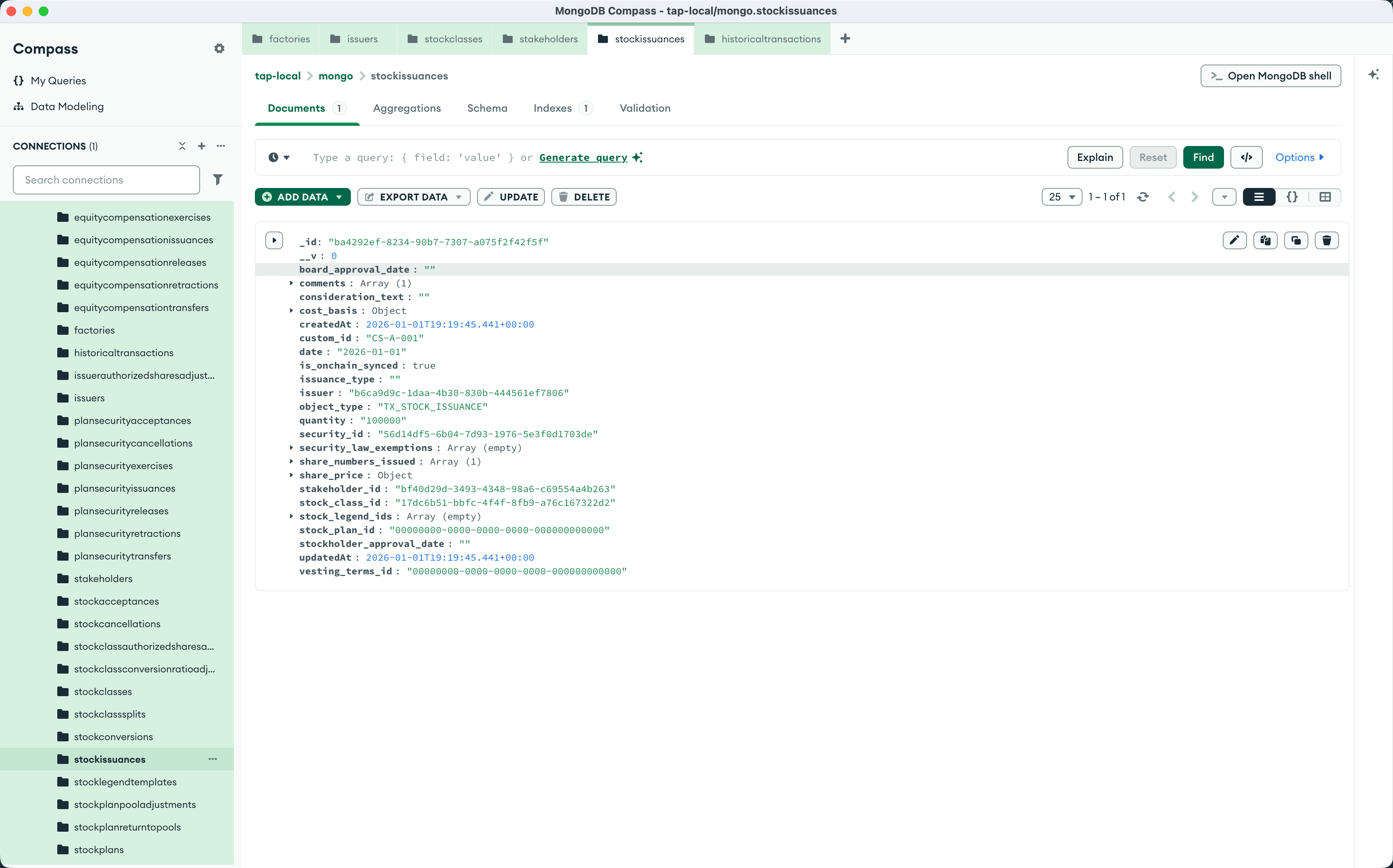The image size is (1393, 868).
Task: Click the edit document pencil icon
Action: (1234, 240)
